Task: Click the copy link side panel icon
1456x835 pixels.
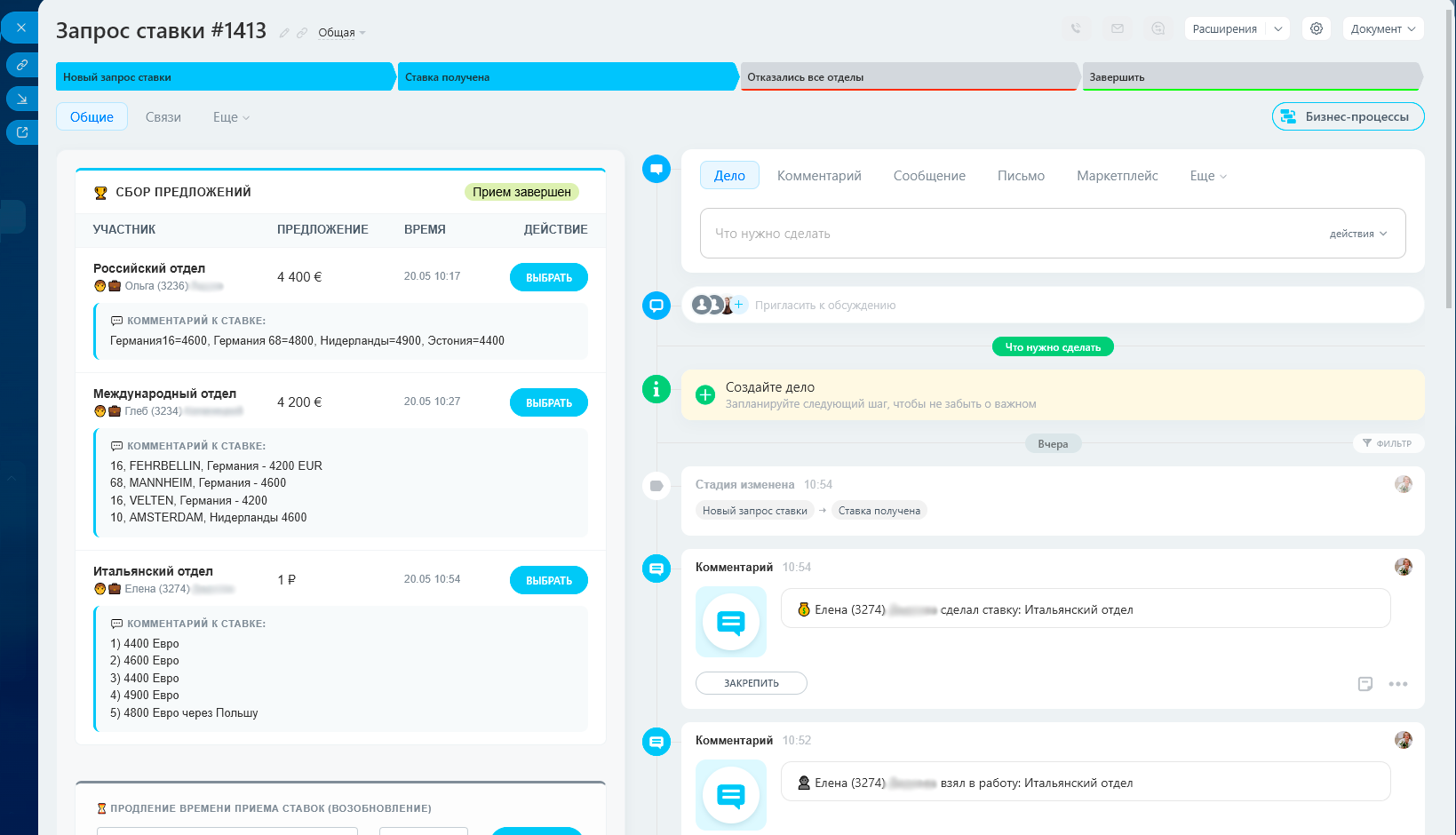Action: coord(22,65)
